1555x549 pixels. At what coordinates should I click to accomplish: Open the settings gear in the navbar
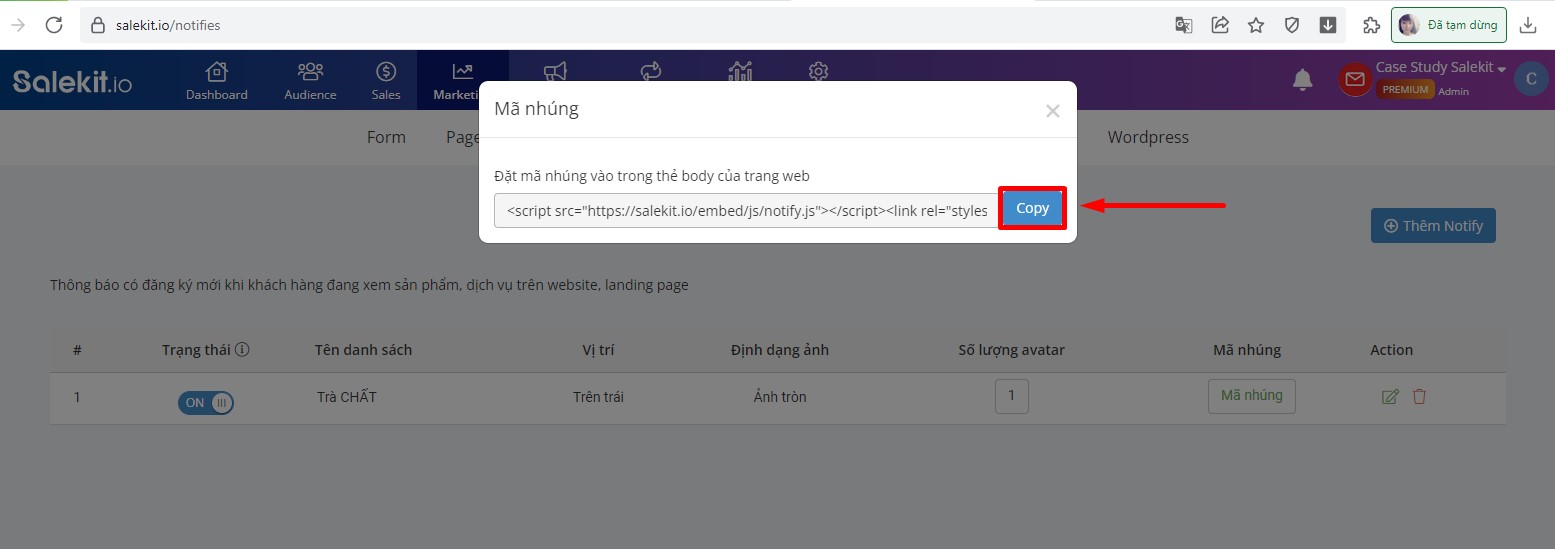(818, 71)
